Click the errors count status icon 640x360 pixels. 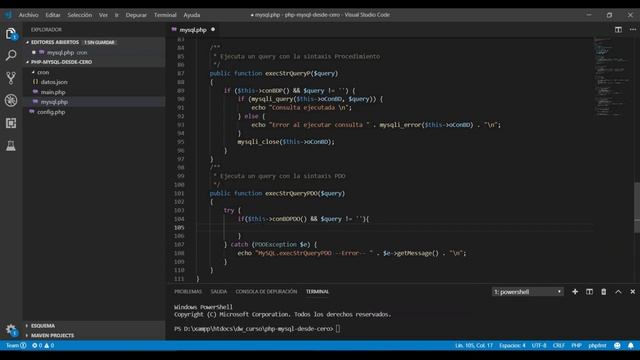[x=37, y=345]
